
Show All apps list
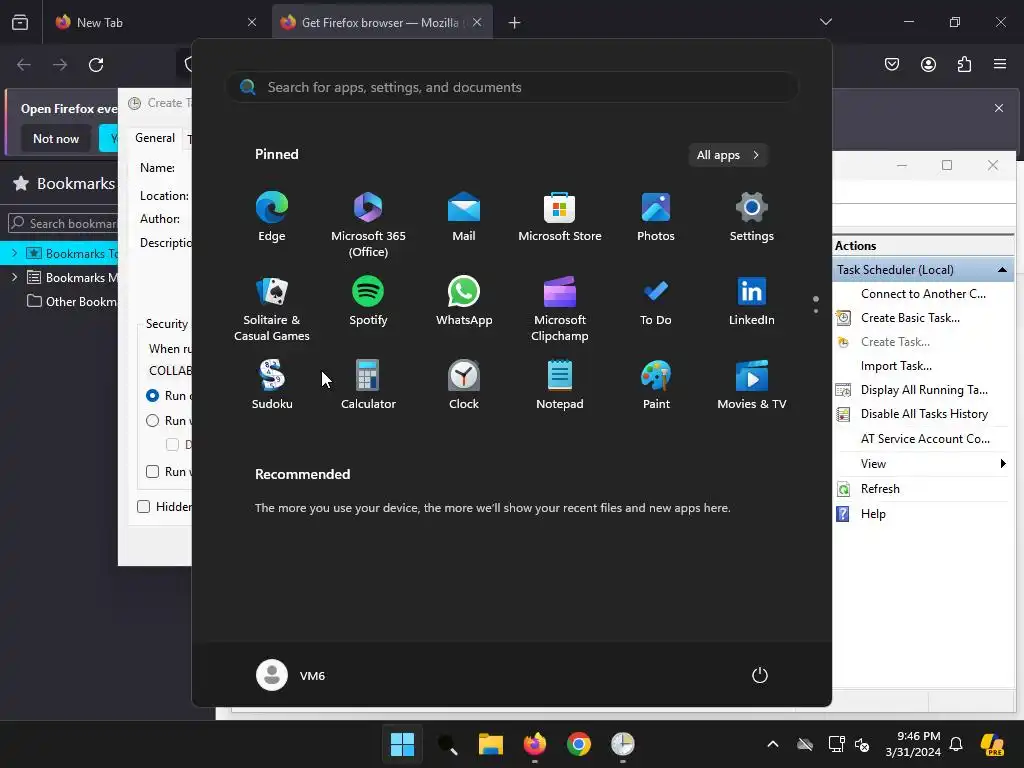pos(728,155)
